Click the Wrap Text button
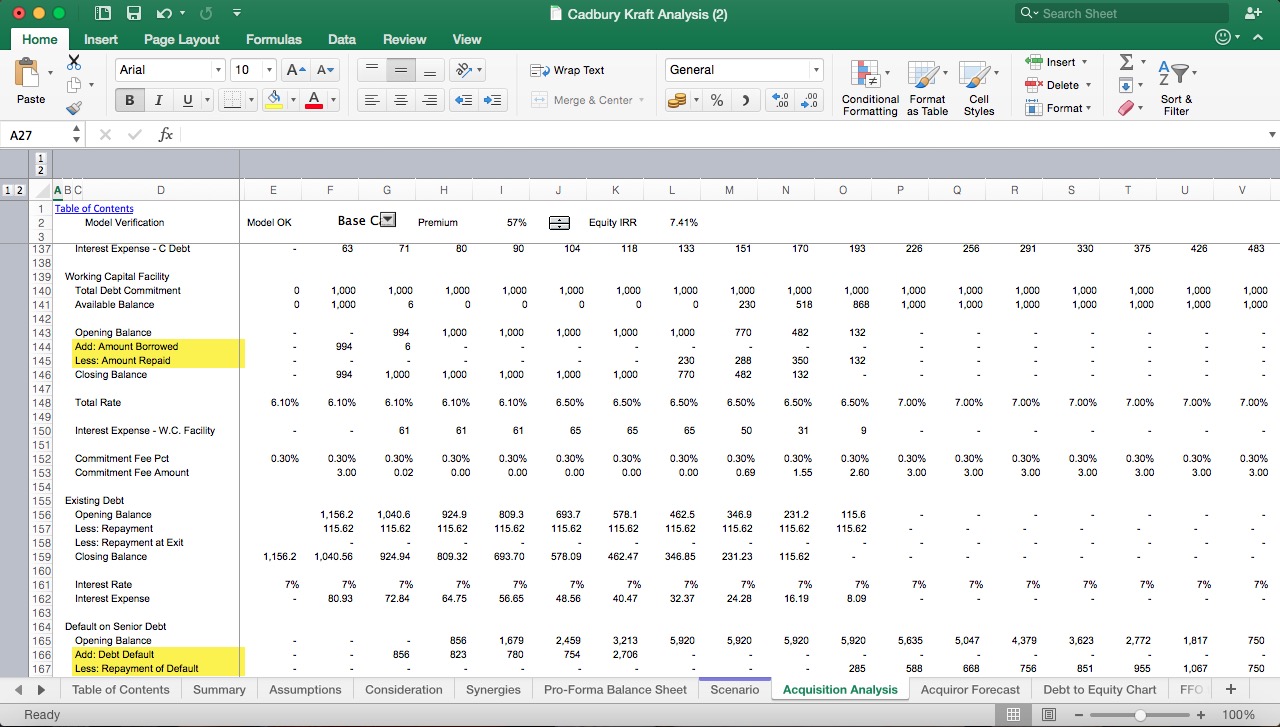The width and height of the screenshot is (1280, 727). coord(568,70)
